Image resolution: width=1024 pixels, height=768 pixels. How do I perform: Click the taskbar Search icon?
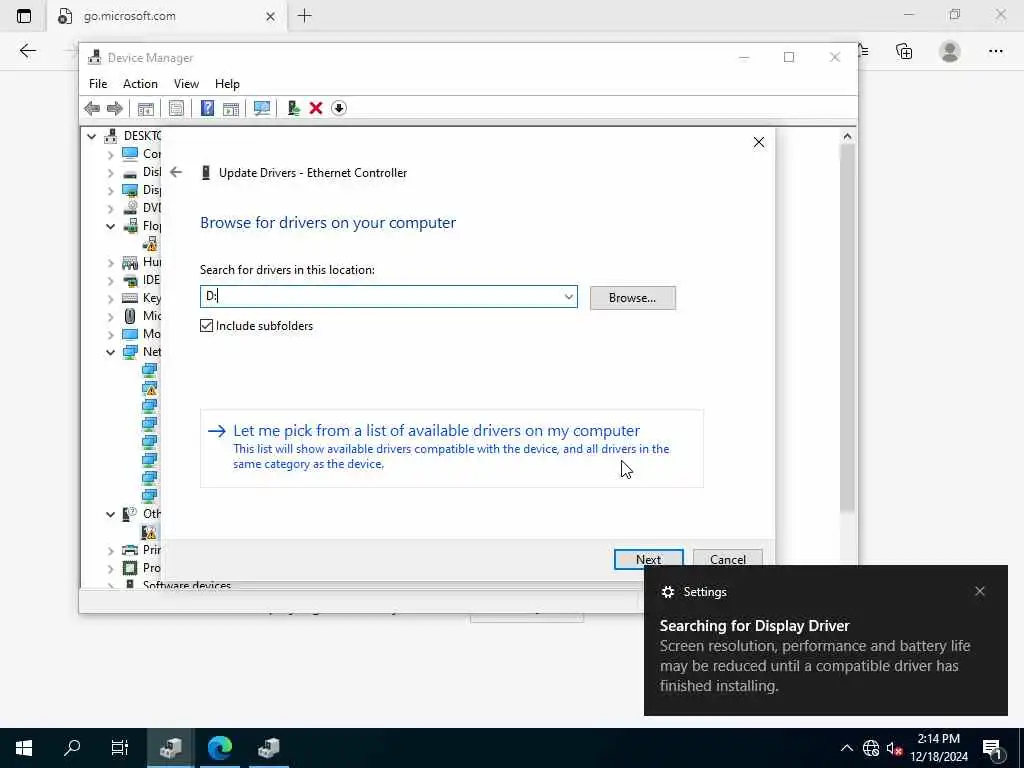point(72,747)
